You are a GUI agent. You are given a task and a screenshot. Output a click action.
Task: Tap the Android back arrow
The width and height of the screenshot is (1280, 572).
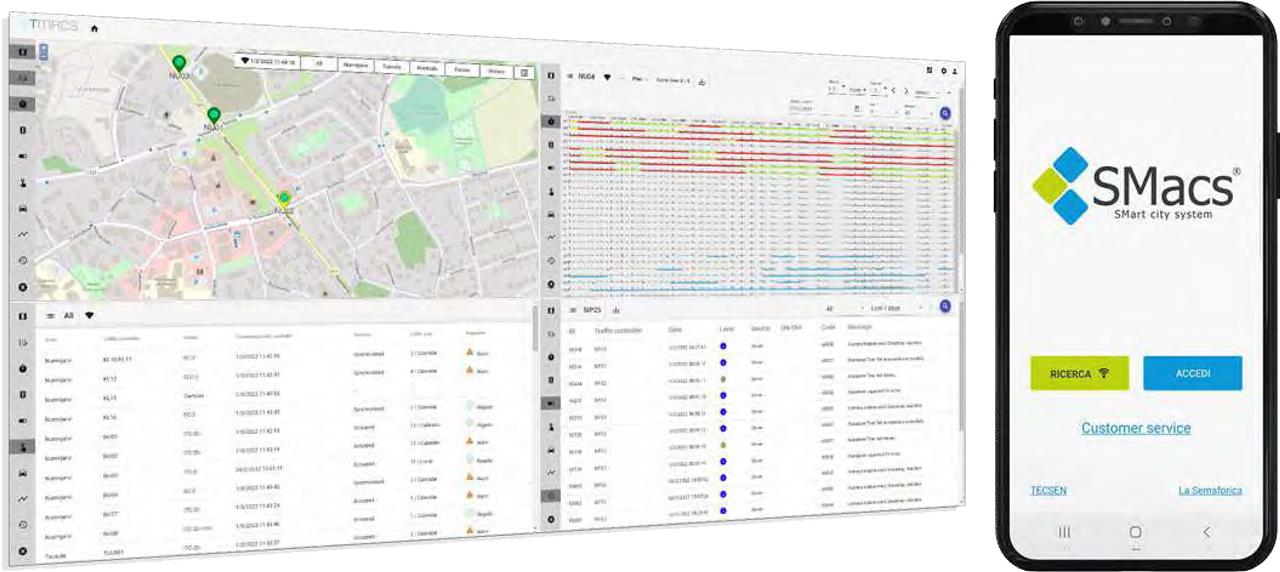pyautogui.click(x=1207, y=532)
